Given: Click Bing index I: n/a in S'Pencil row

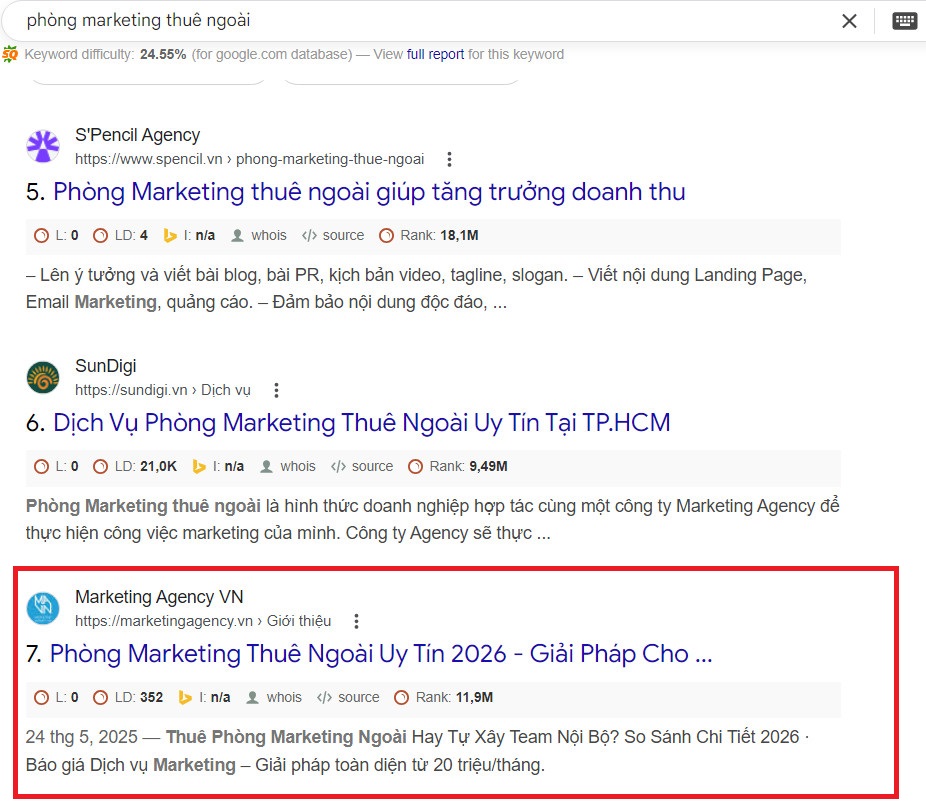Looking at the screenshot, I should point(189,236).
